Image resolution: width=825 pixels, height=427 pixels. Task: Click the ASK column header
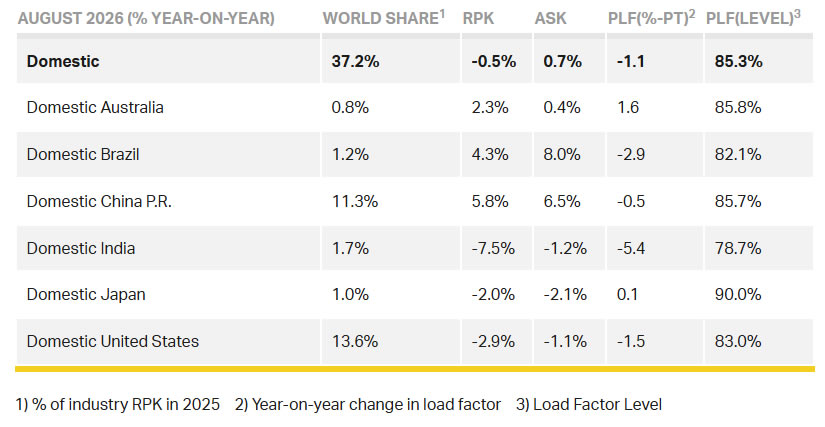[x=550, y=18]
